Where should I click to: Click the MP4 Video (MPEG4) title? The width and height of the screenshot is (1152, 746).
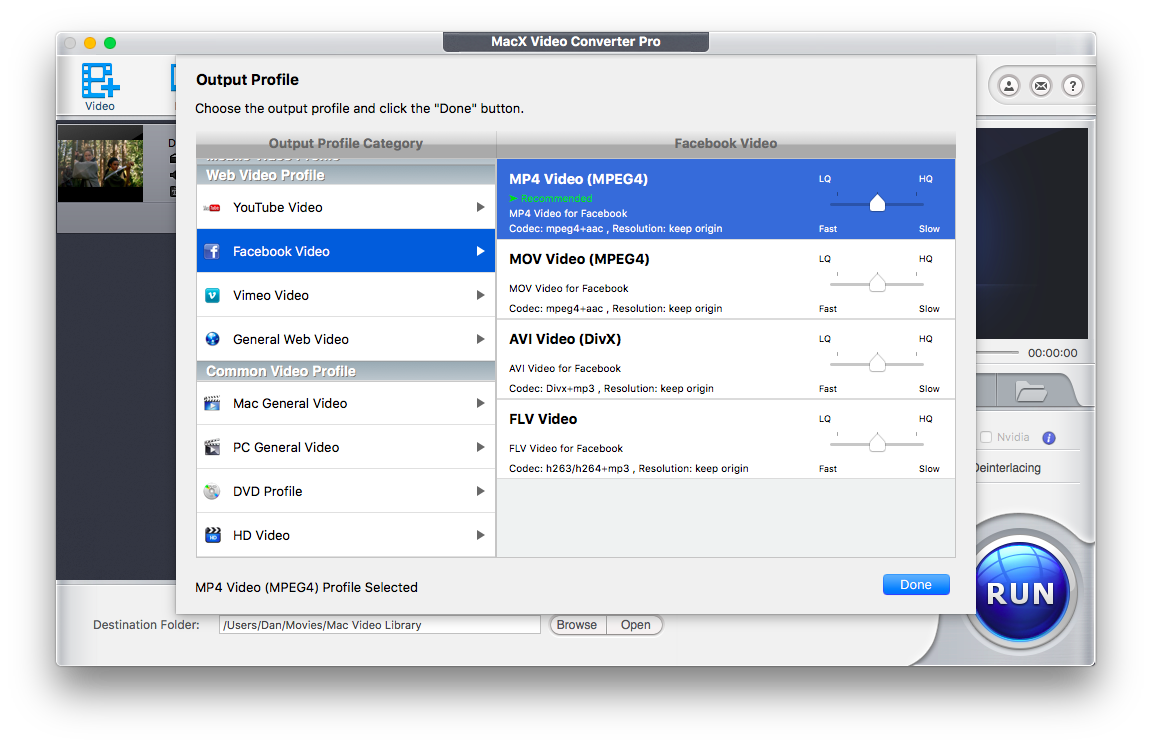point(578,179)
